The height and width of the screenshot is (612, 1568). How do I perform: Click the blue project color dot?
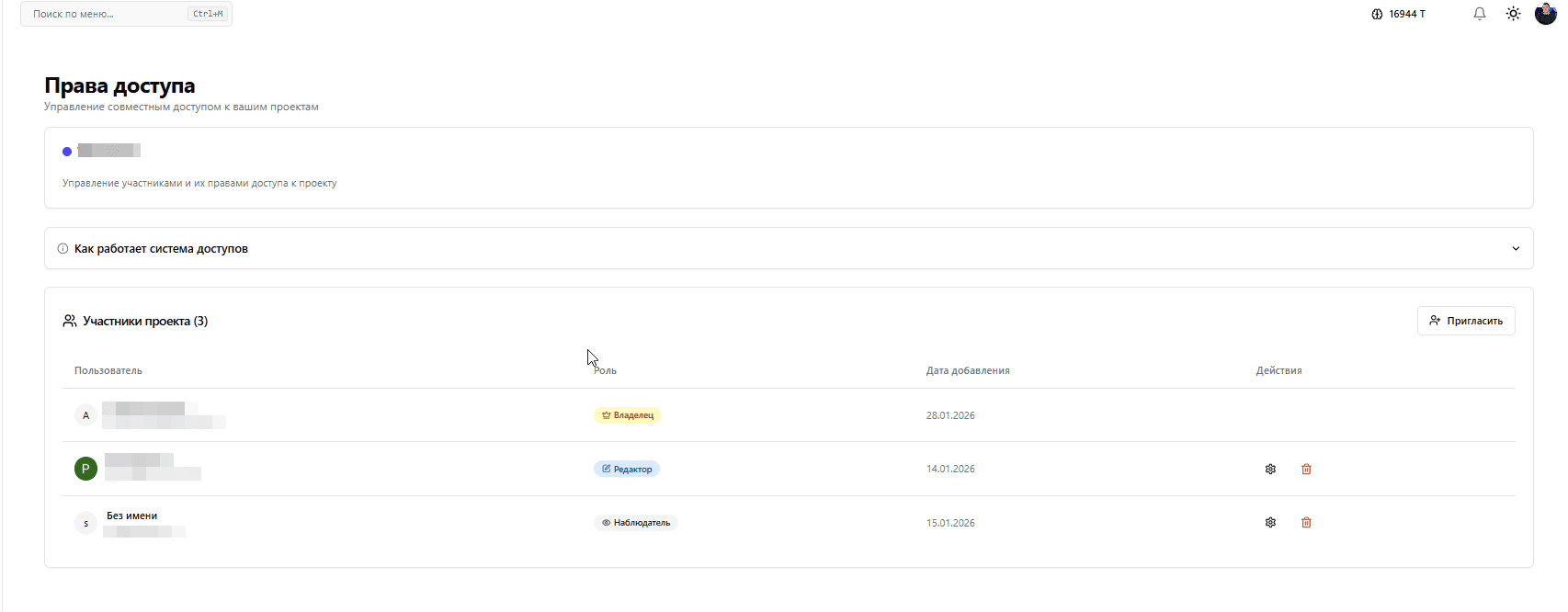pyautogui.click(x=67, y=152)
